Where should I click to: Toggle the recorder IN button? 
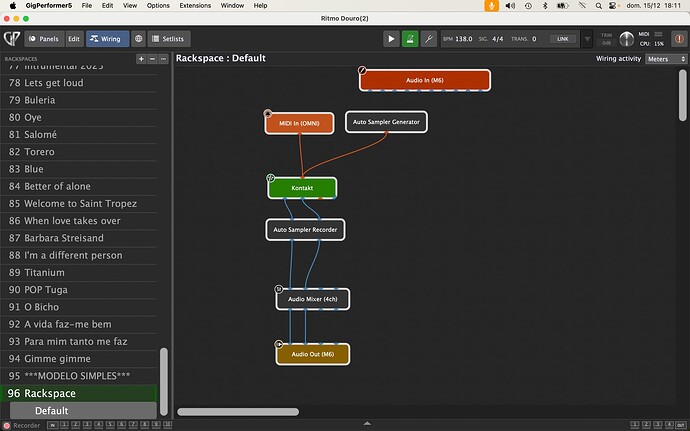point(52,425)
